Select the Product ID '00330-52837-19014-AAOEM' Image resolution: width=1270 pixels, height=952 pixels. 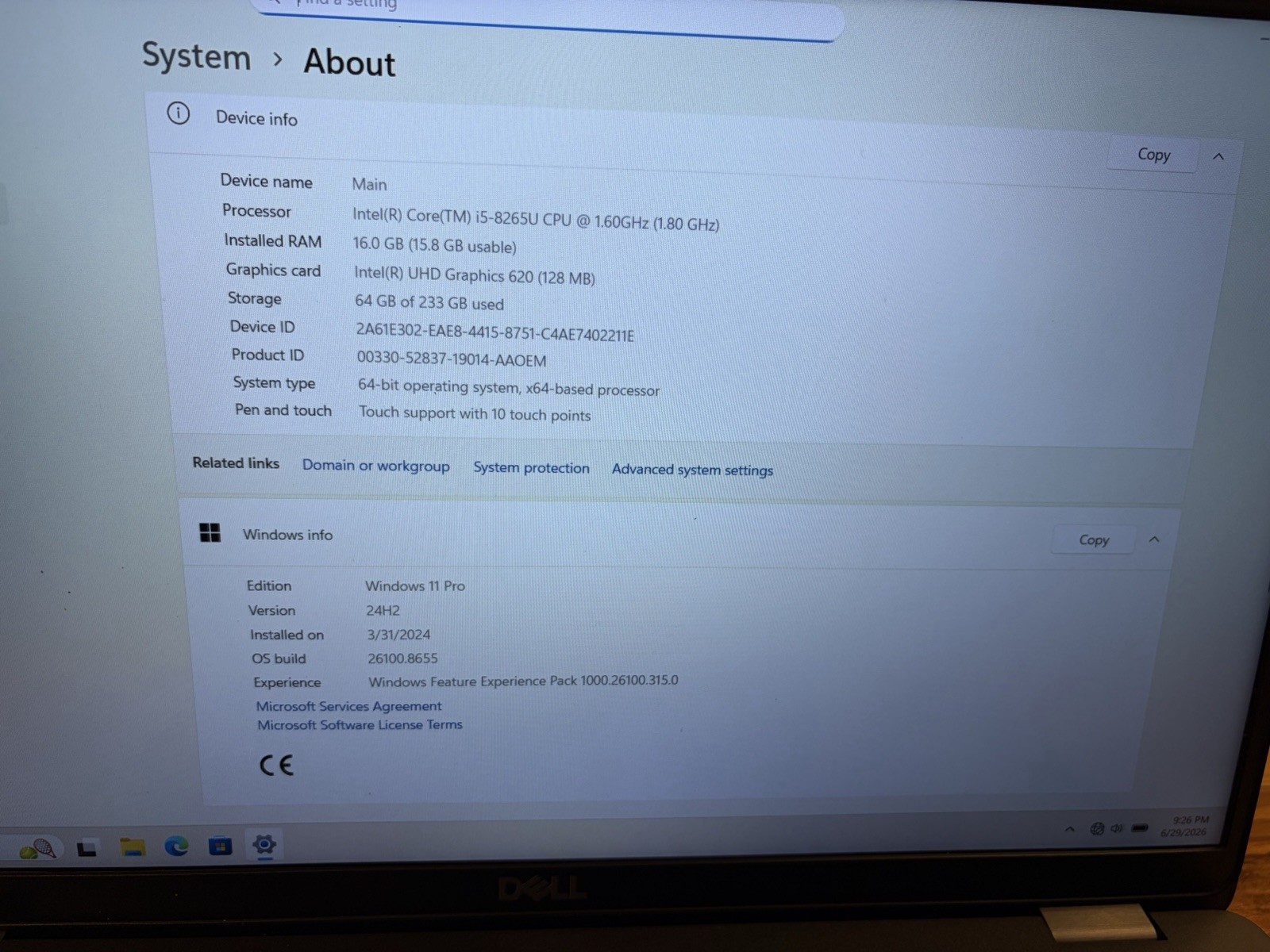click(x=451, y=359)
